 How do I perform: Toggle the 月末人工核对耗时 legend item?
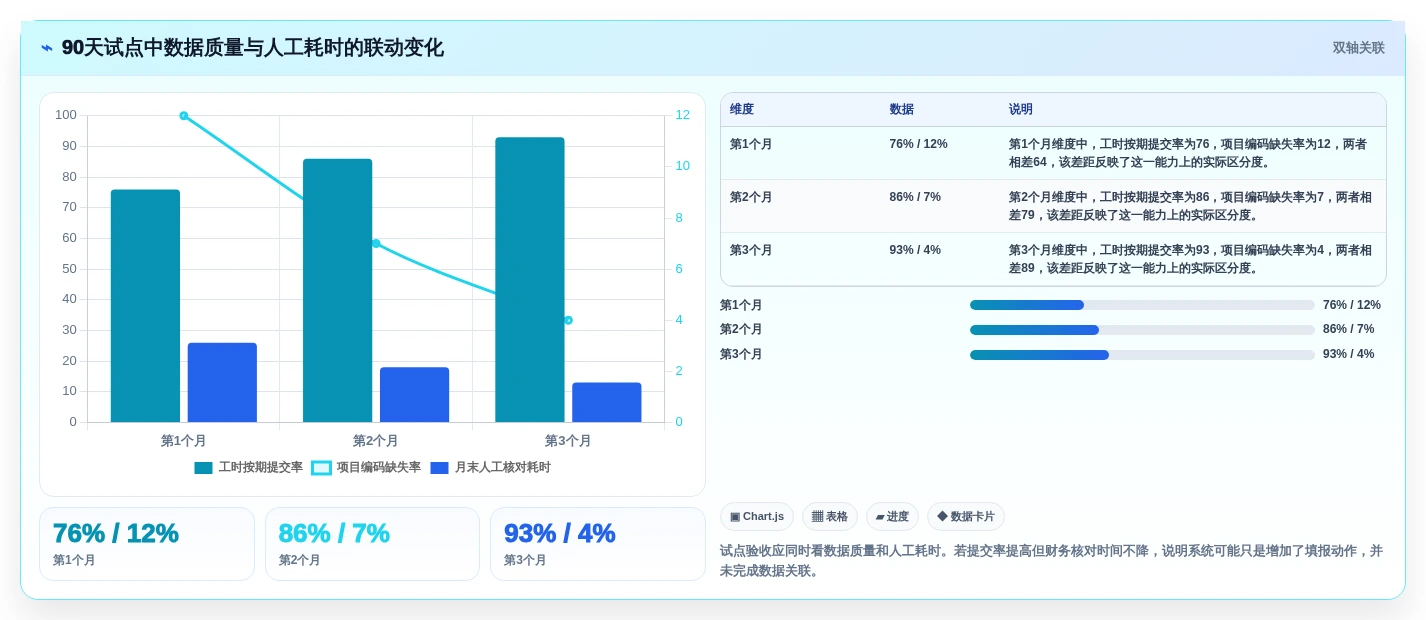pos(490,467)
